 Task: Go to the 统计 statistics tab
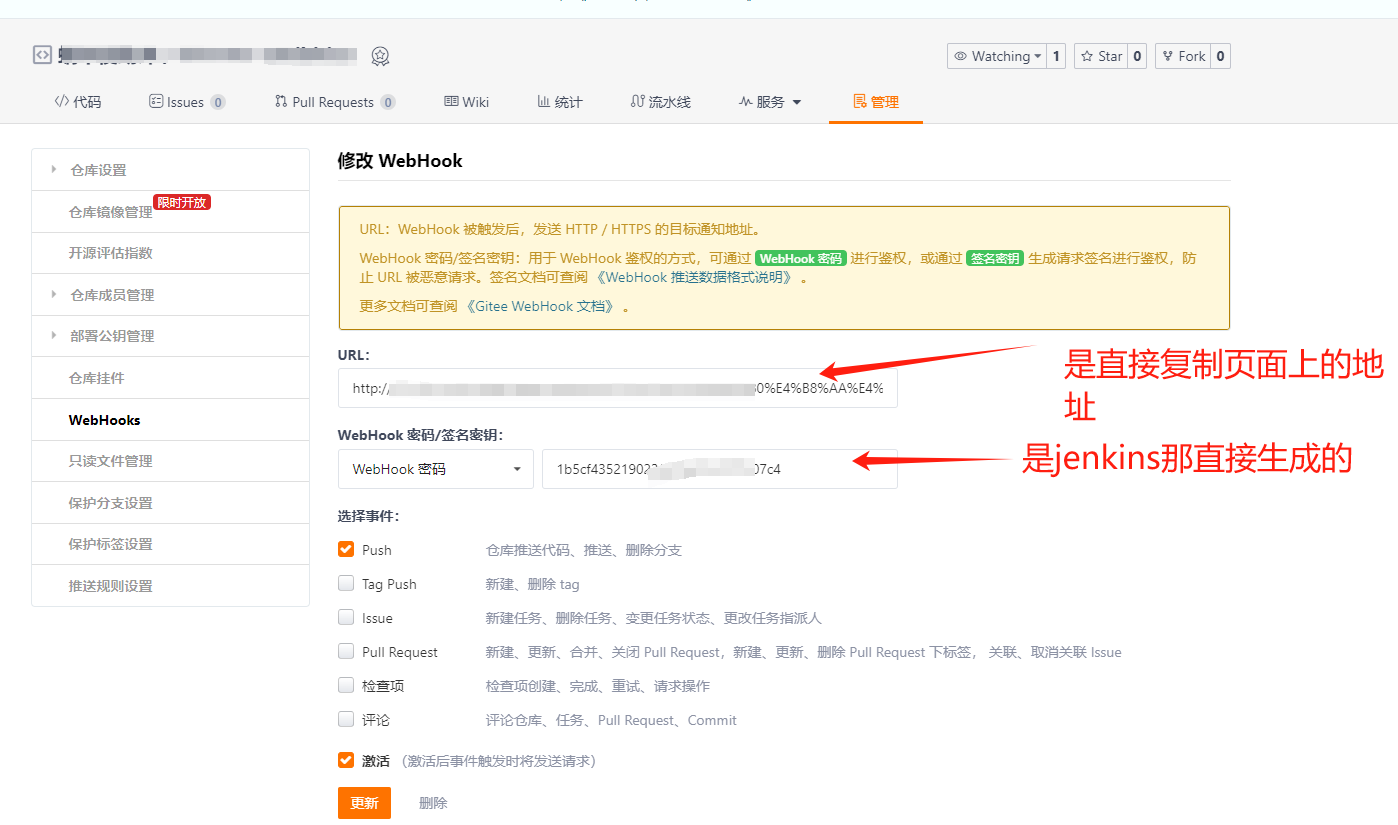point(559,102)
